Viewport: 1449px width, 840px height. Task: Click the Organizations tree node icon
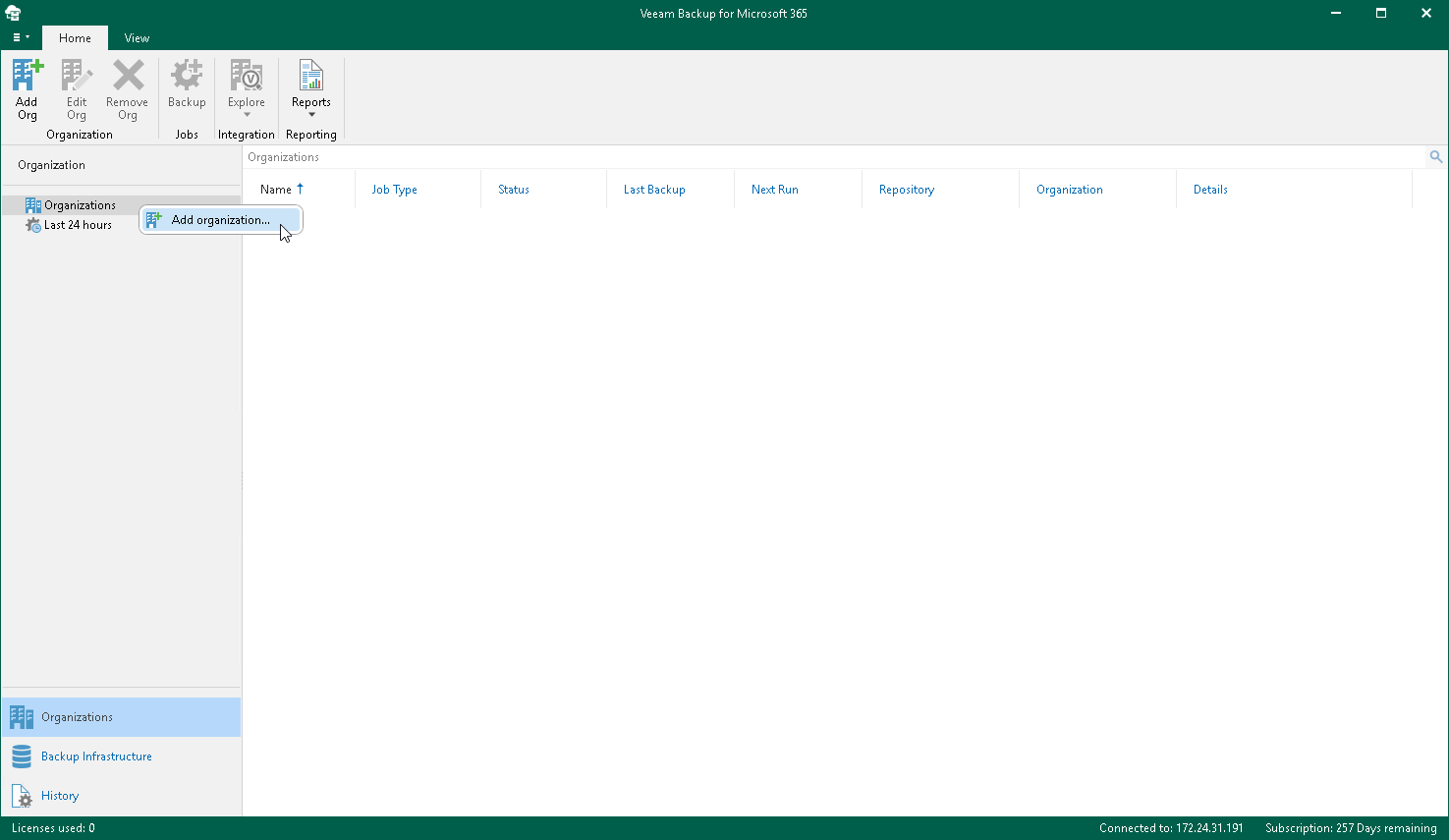(x=33, y=205)
